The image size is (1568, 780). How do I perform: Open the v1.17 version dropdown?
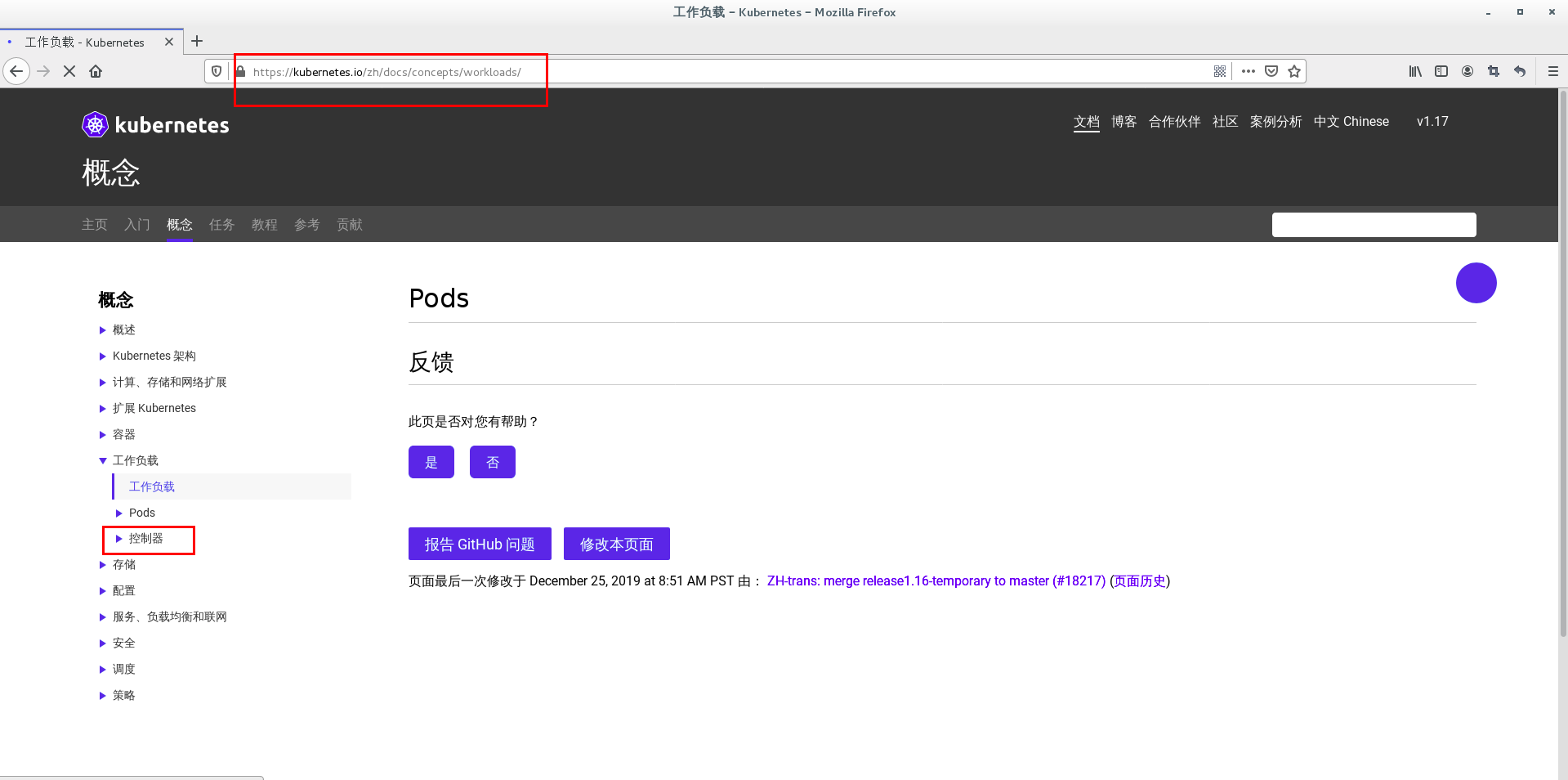(1432, 121)
